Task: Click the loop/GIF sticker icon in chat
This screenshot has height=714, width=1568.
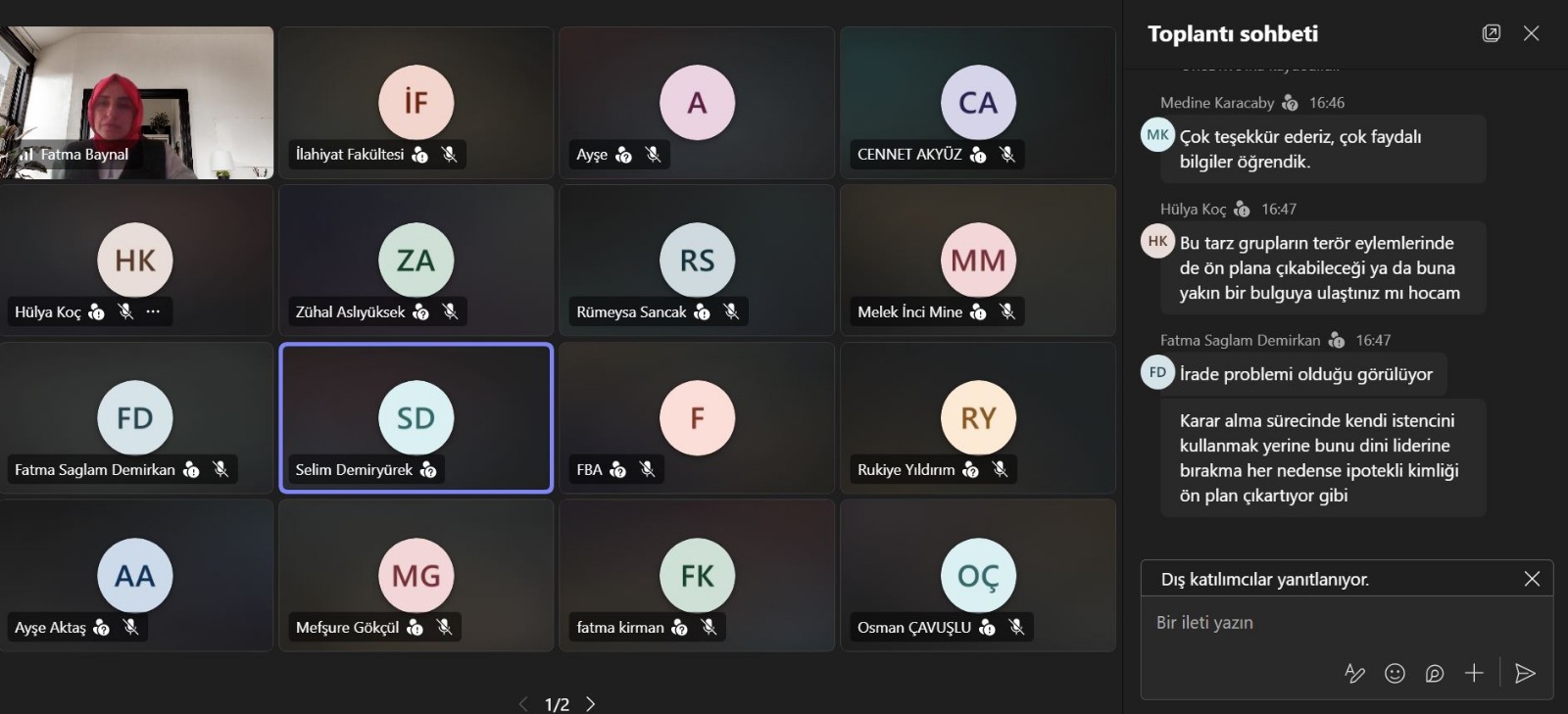Action: pos(1435,673)
